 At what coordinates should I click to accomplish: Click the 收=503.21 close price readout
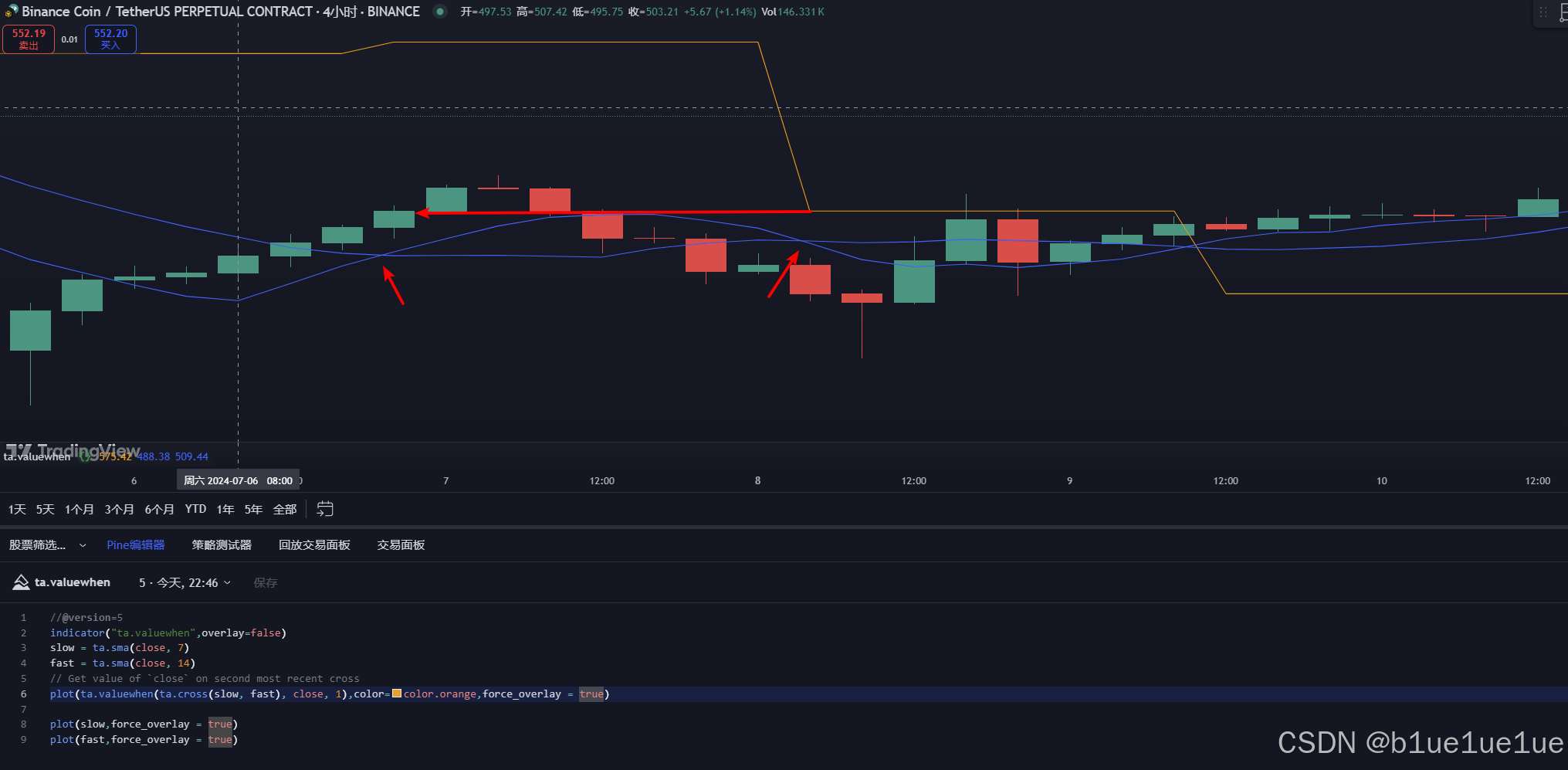tap(653, 12)
